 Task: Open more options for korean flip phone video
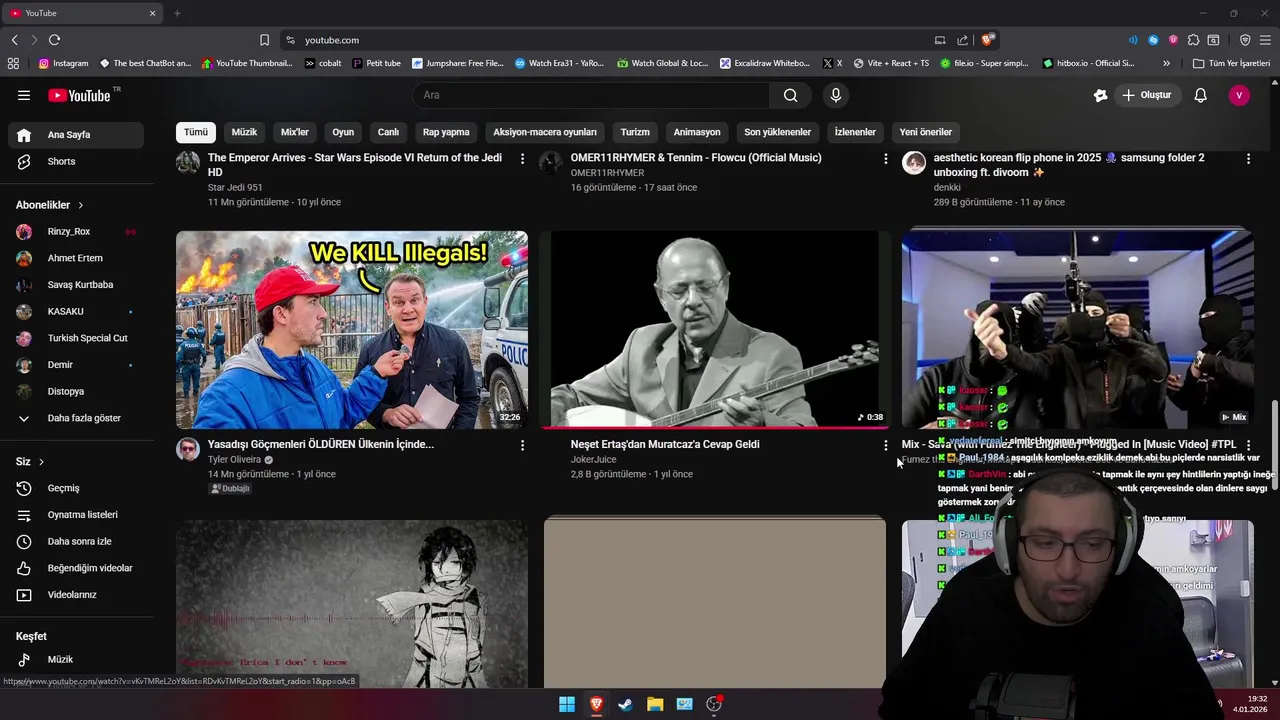[x=1248, y=158]
